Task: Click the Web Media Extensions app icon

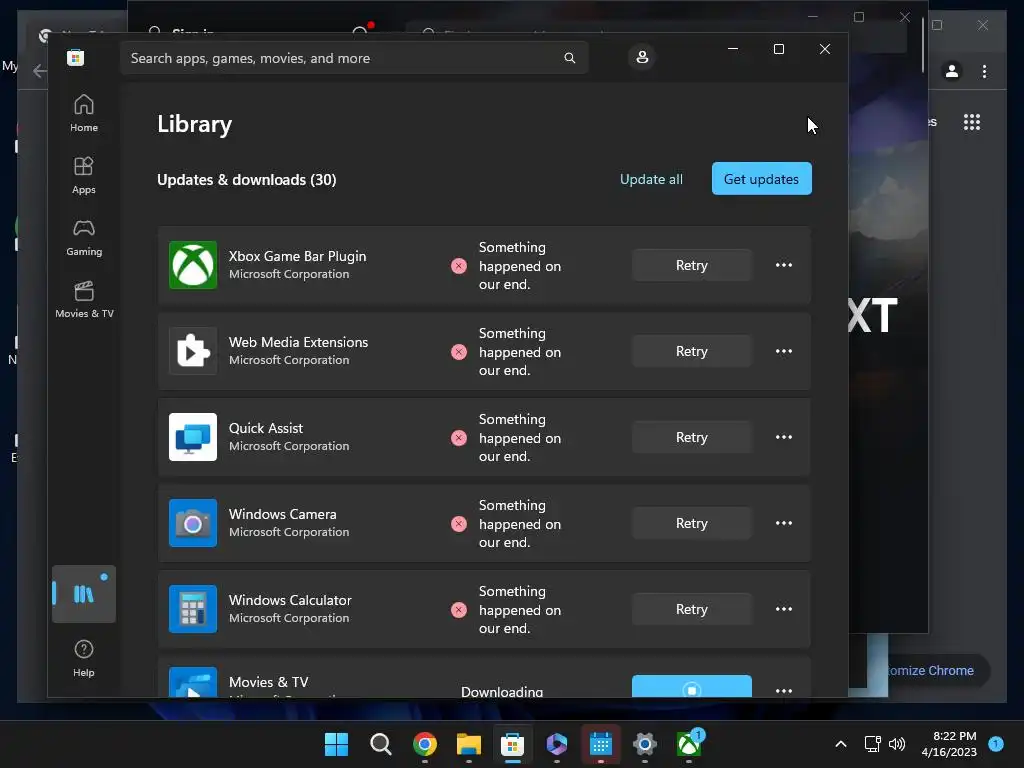Action: pyautogui.click(x=193, y=351)
